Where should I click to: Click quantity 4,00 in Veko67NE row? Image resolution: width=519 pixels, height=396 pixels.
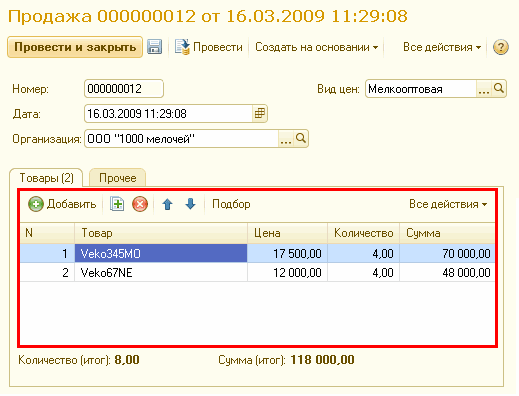363,273
